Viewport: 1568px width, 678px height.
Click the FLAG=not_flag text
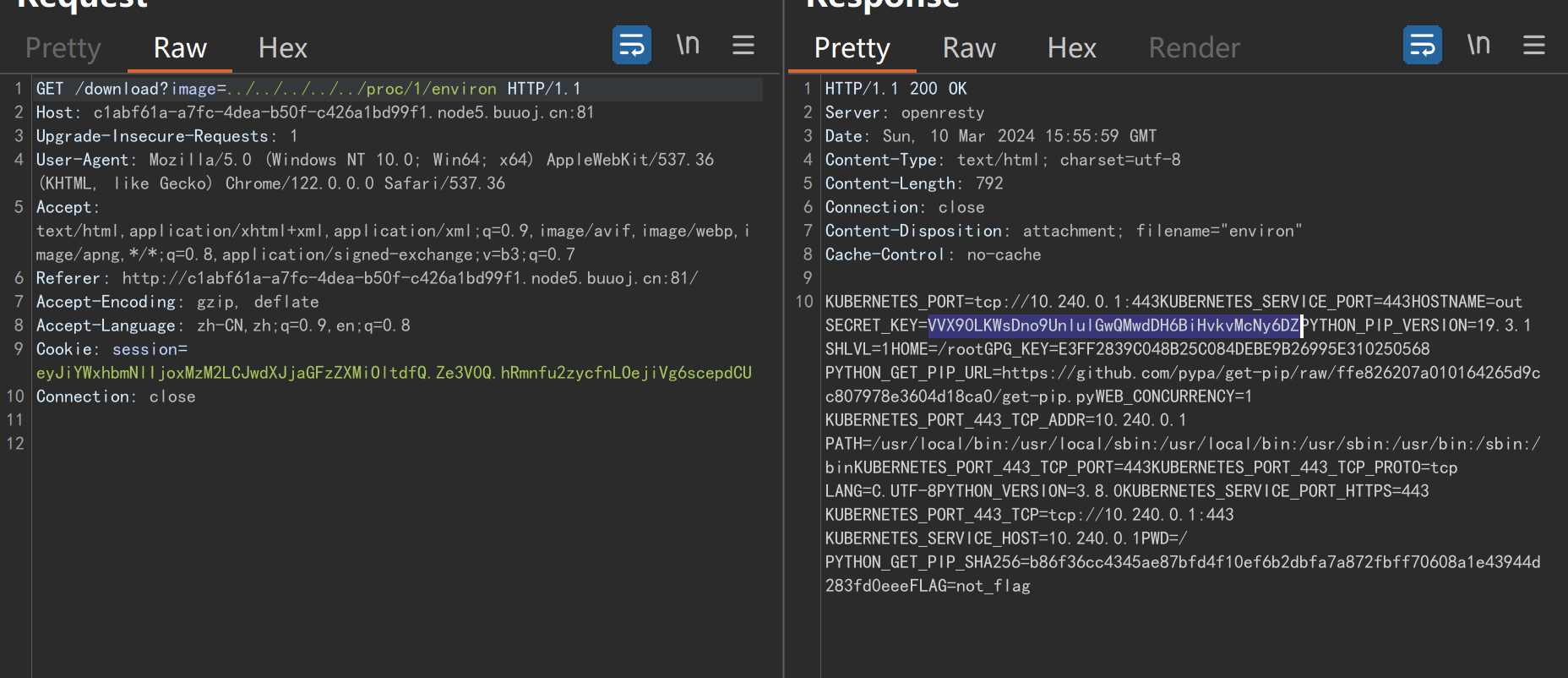971,586
